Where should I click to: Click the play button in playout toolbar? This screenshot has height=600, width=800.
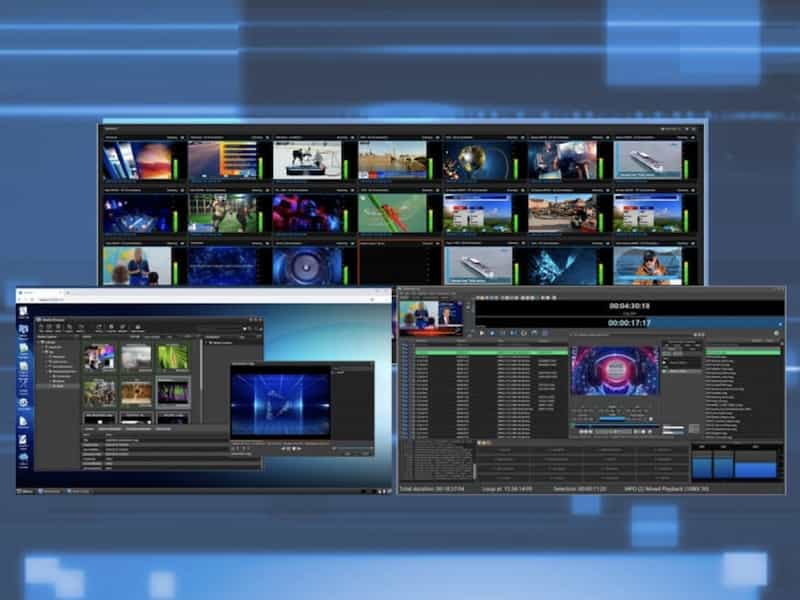tap(482, 332)
